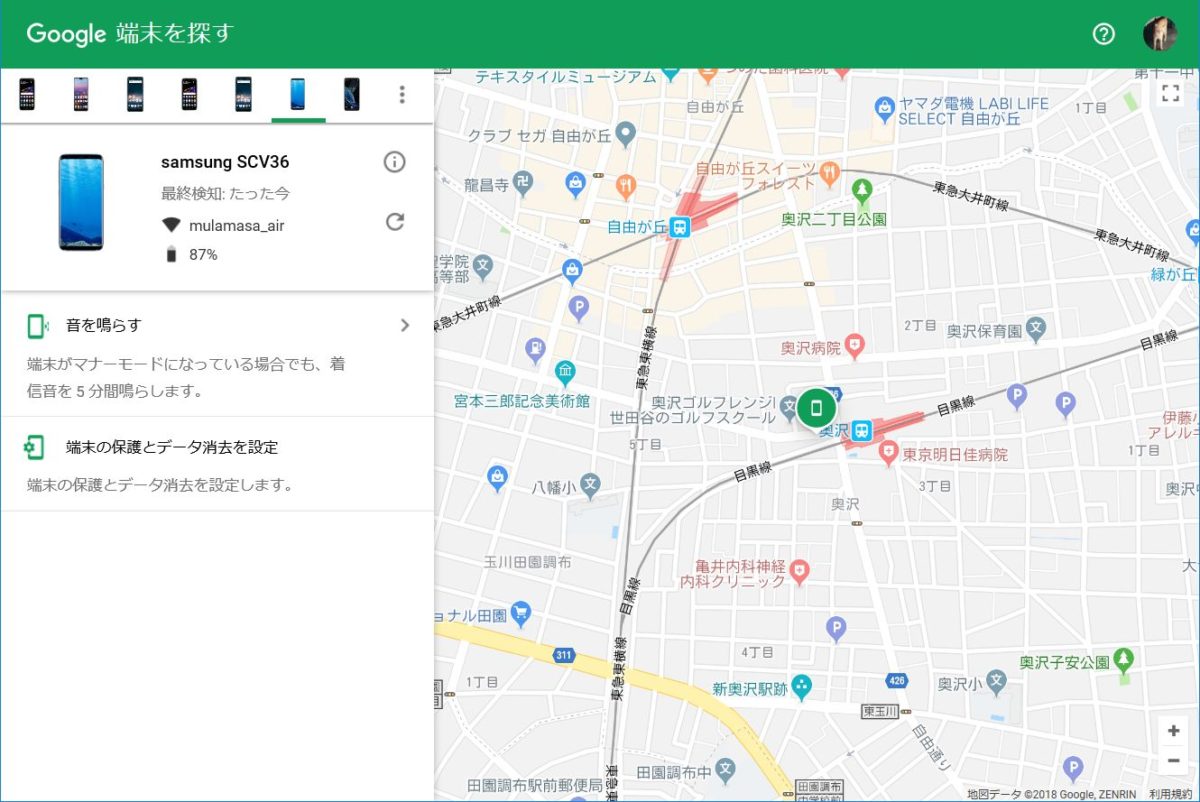Click the secure and erase device icon

pos(35,447)
